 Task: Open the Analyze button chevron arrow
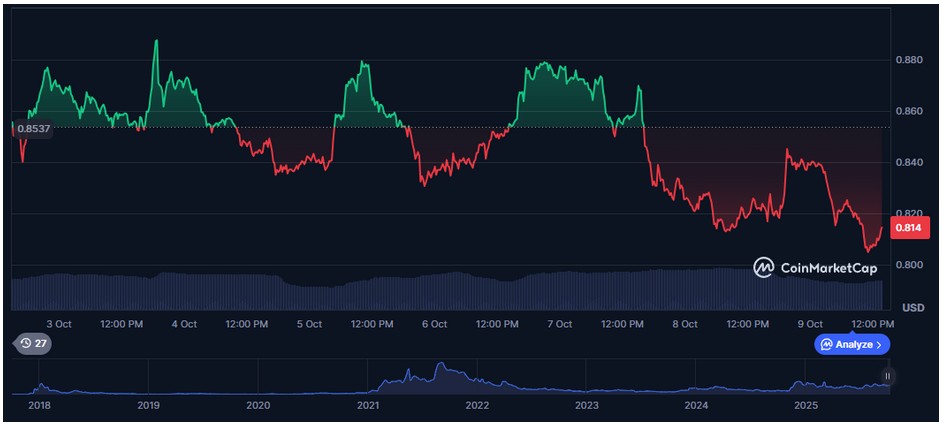tap(879, 344)
